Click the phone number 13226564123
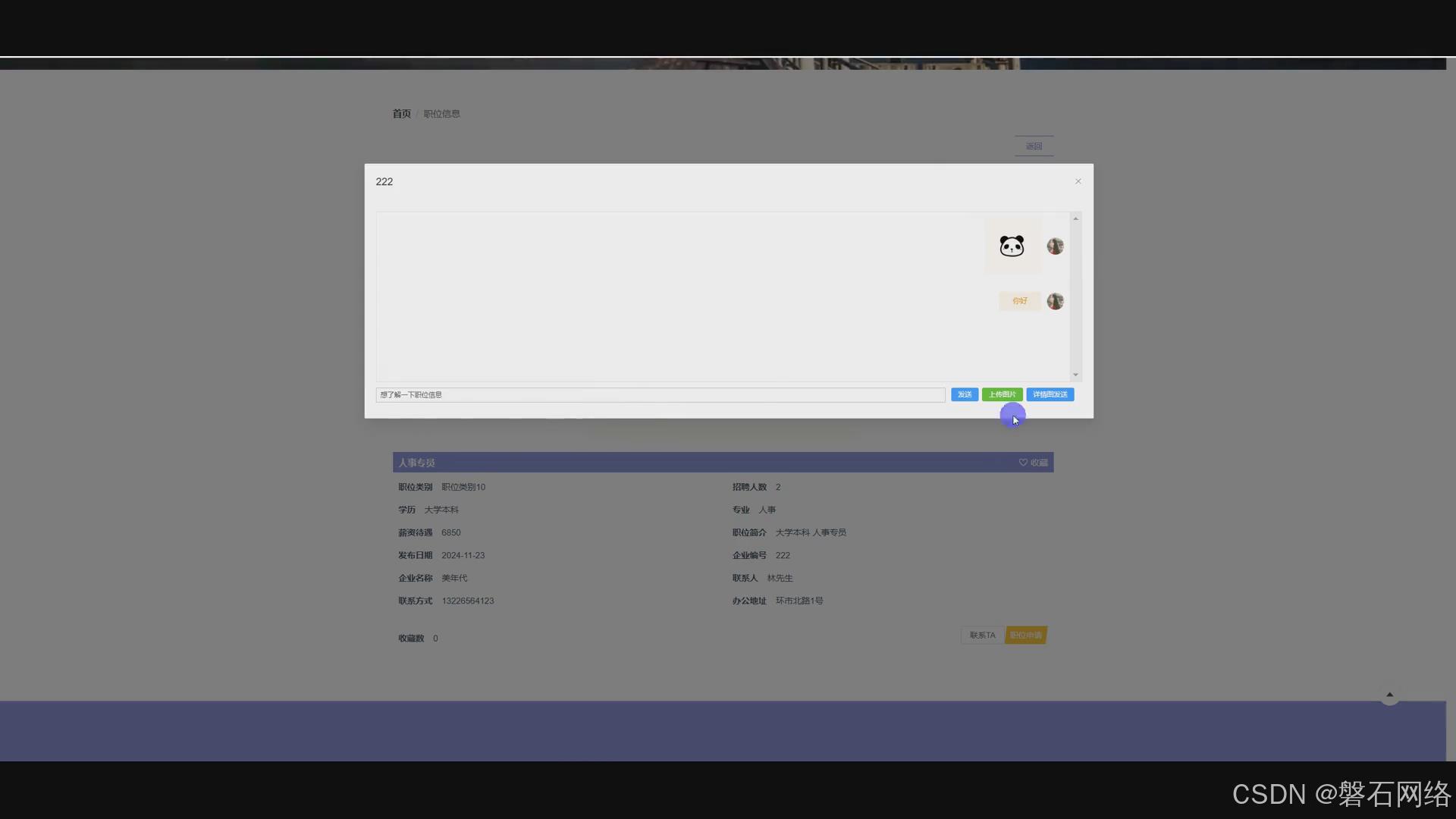This screenshot has width=1456, height=819. click(x=468, y=601)
